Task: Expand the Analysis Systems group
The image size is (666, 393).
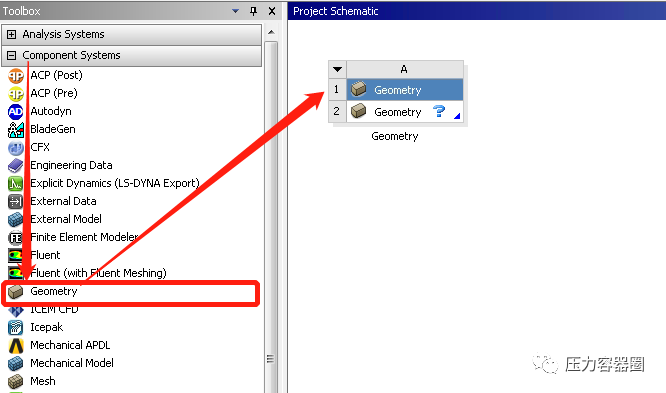Action: pyautogui.click(x=11, y=34)
